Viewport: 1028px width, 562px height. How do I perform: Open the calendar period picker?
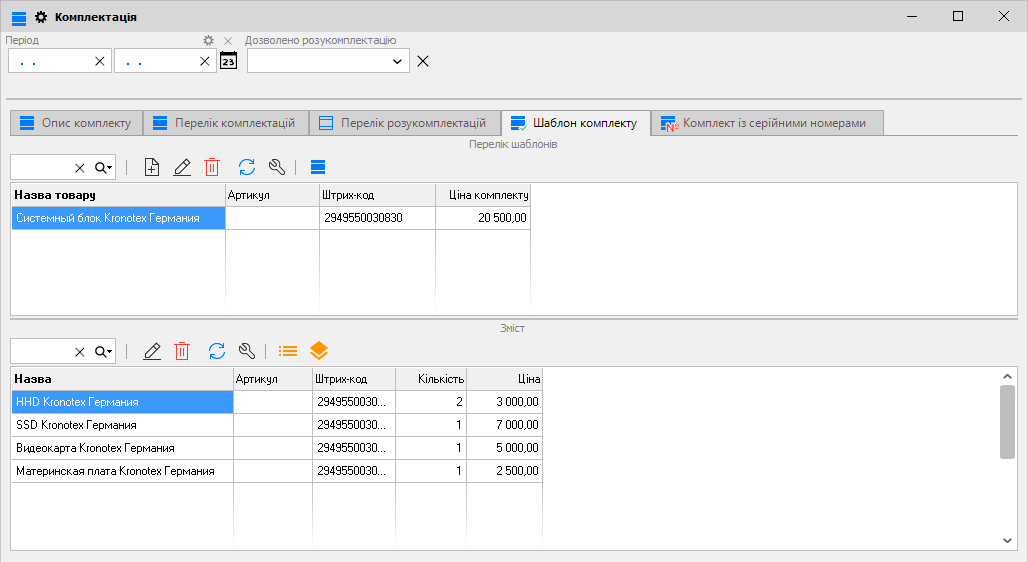(229, 61)
